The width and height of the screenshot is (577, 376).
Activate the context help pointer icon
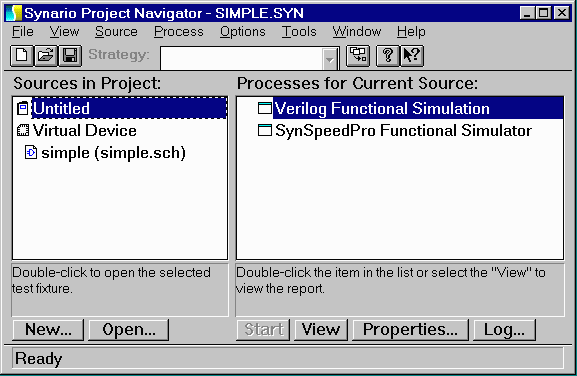tap(412, 56)
